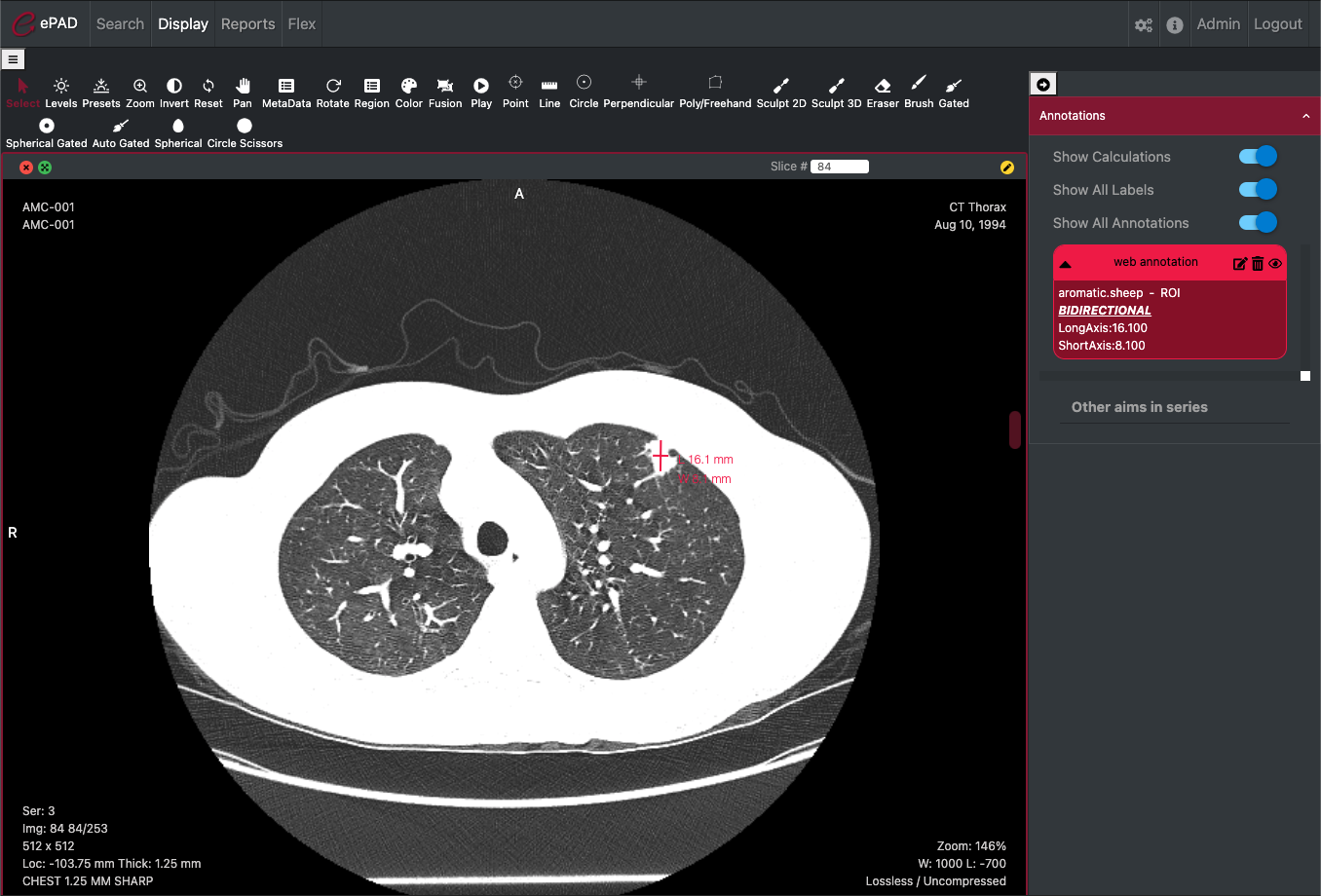Select the Pan hand tool

[243, 92]
